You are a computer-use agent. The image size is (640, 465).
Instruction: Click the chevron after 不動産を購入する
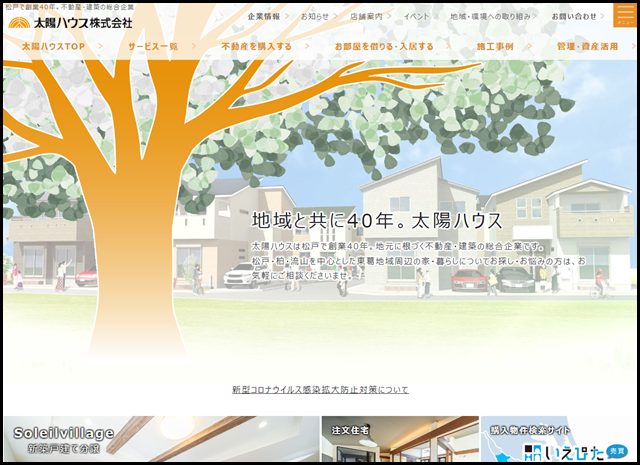pyautogui.click(x=307, y=47)
